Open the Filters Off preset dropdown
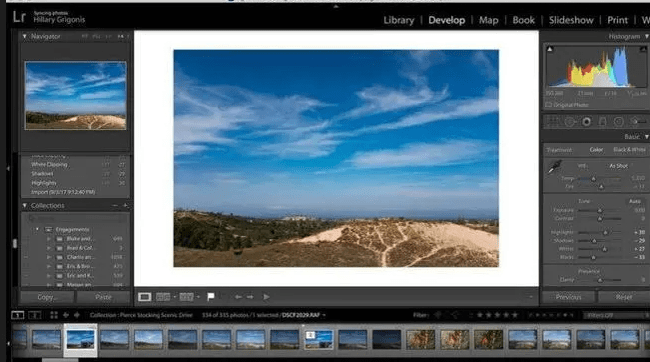The image size is (650, 362). (x=616, y=316)
